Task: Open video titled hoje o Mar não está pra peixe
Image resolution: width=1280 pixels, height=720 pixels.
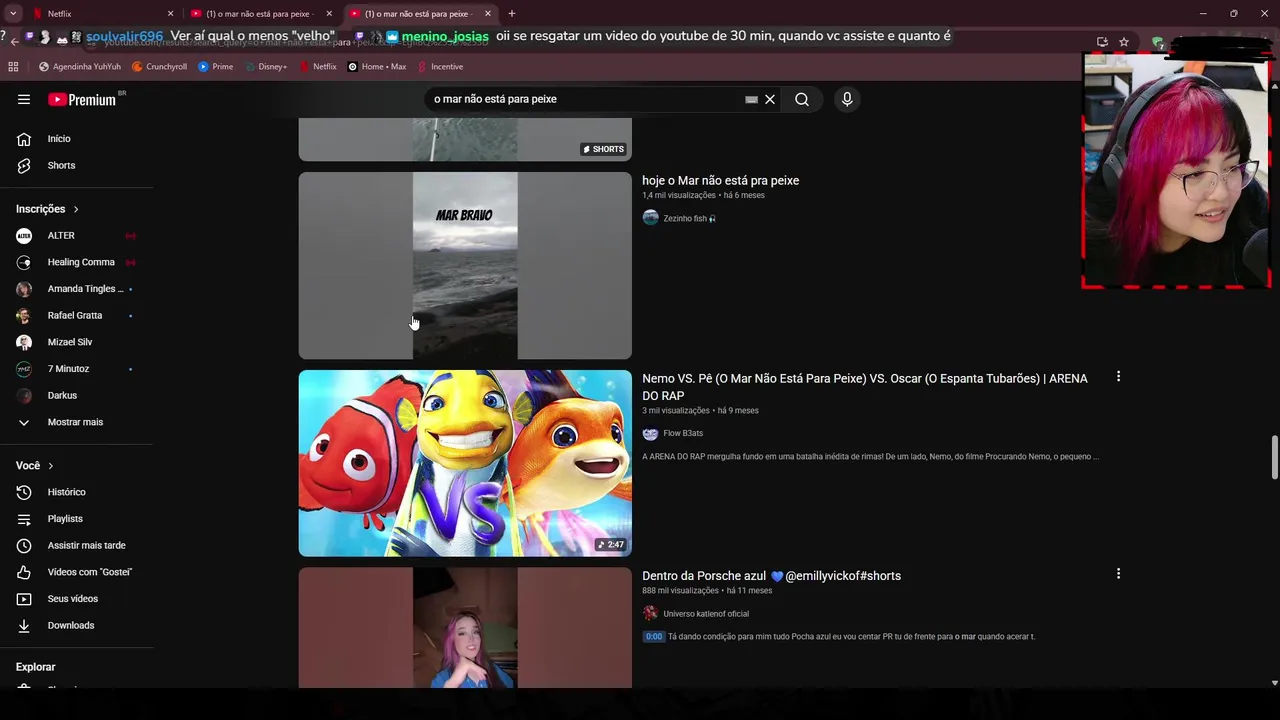Action: 720,181
